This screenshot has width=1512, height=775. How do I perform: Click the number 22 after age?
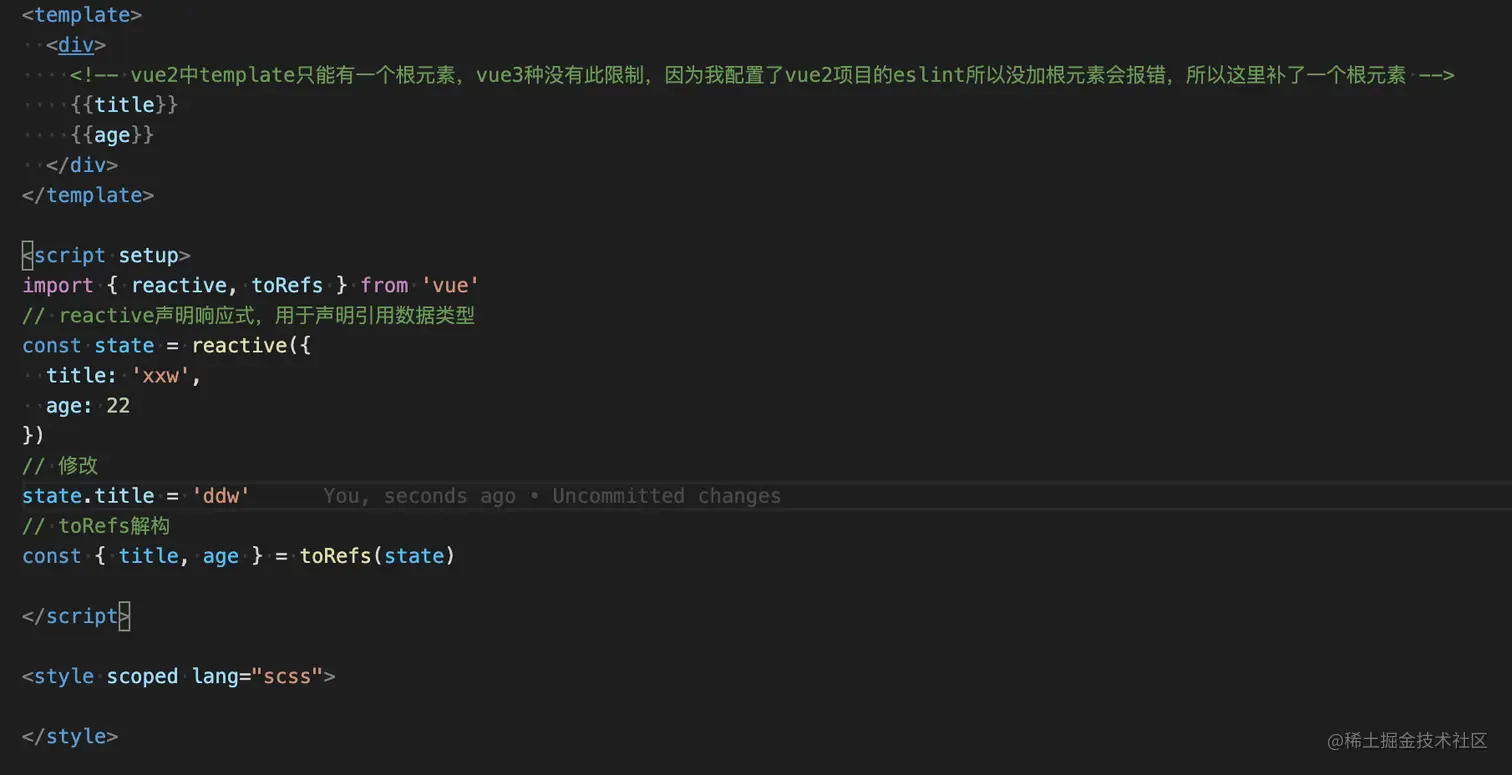pos(118,405)
